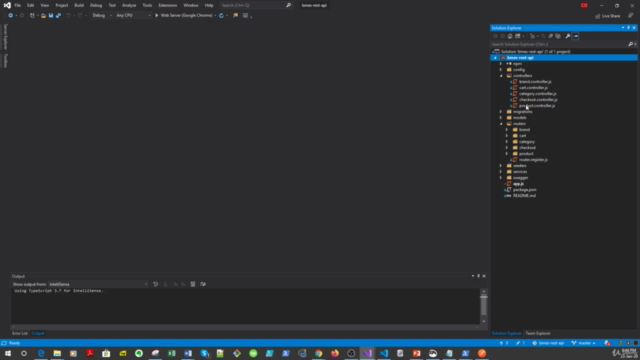Screen dimensions: 640x360
Task: Expand the npm node
Action: (x=501, y=64)
